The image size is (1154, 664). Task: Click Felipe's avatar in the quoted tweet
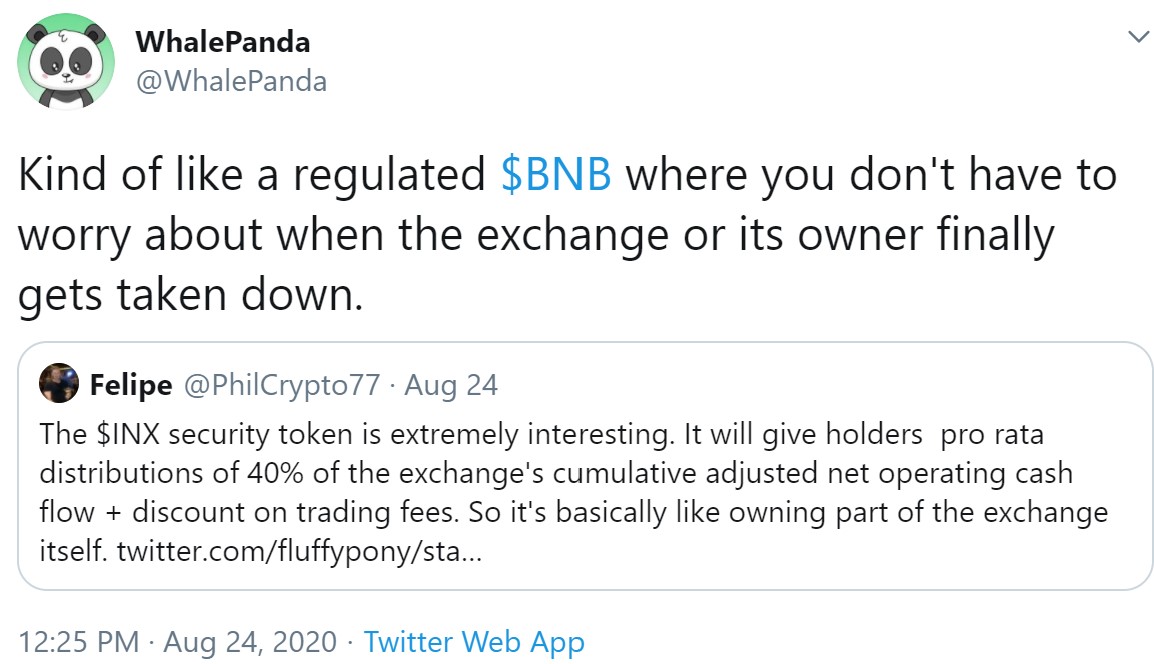60,383
